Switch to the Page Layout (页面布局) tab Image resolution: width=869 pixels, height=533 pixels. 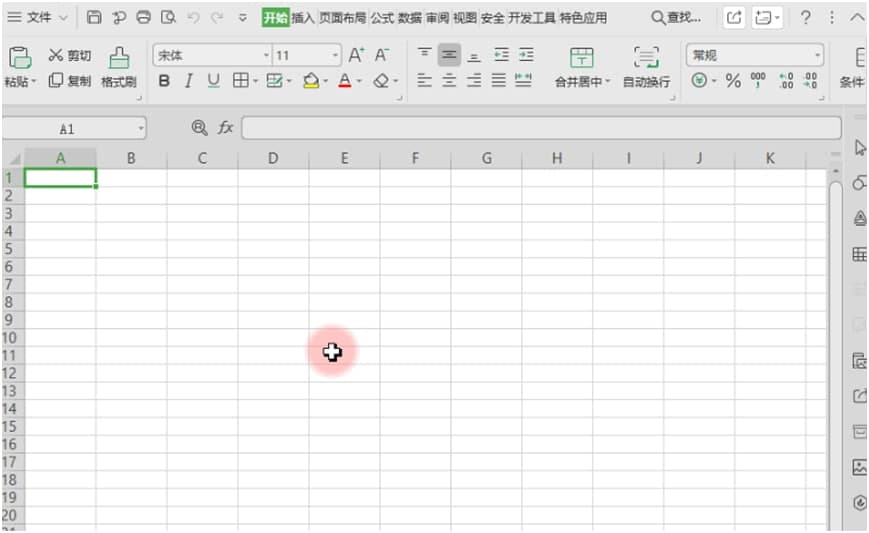click(343, 18)
